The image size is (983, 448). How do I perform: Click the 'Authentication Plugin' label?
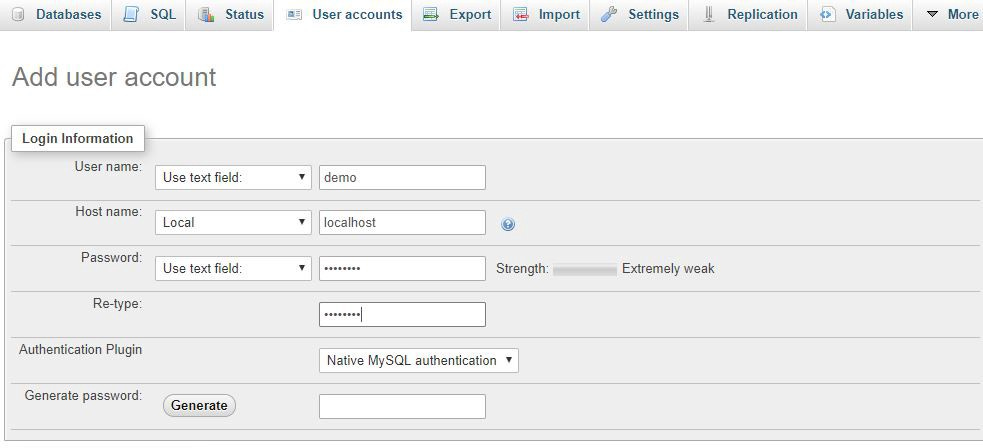[80, 349]
